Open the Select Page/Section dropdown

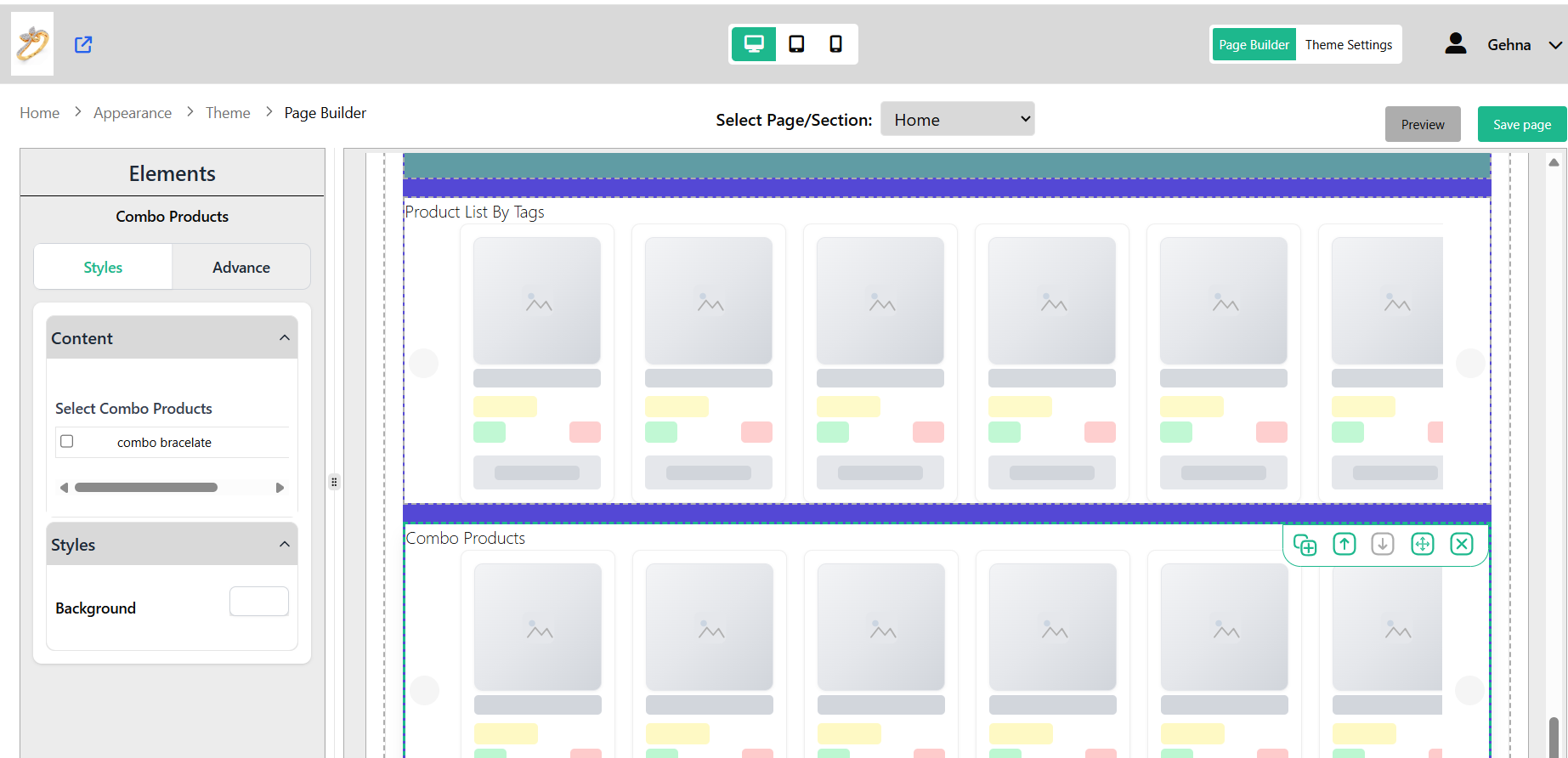click(x=958, y=119)
